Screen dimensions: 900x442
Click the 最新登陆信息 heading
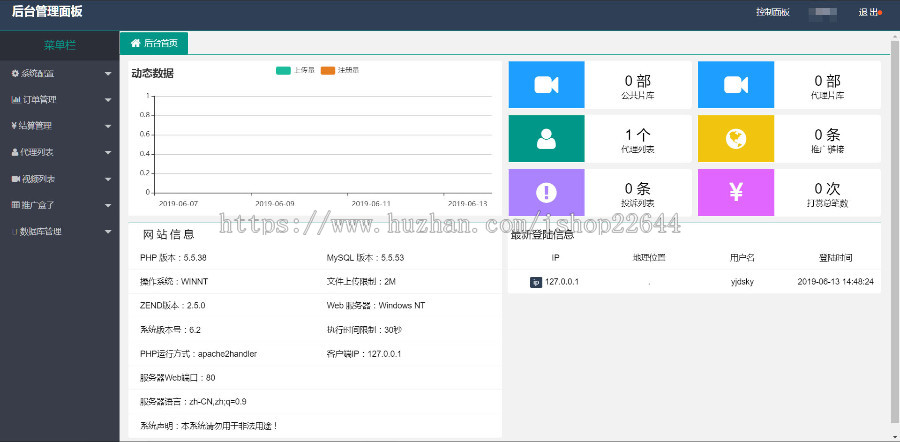pyautogui.click(x=542, y=235)
